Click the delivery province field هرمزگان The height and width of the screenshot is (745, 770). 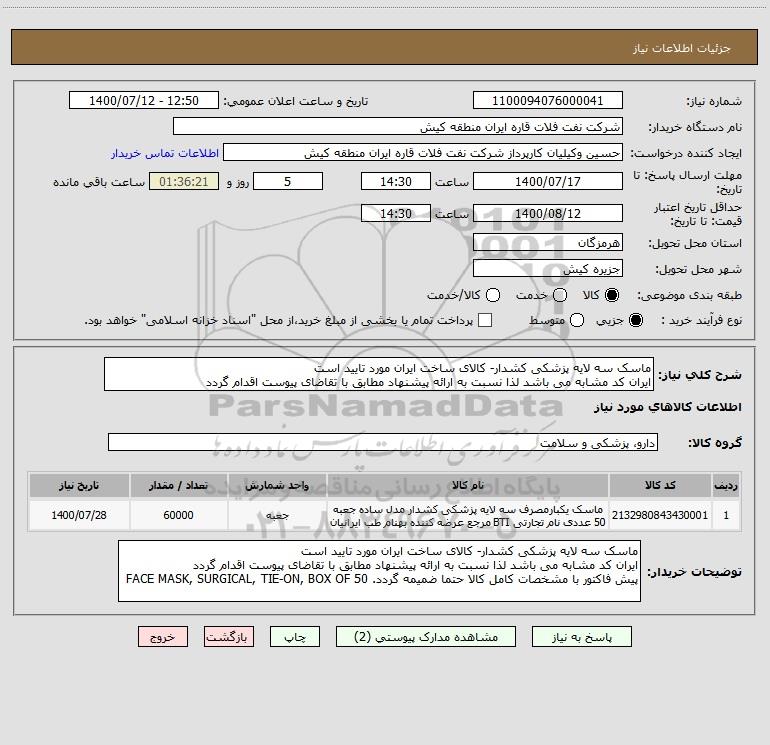click(548, 243)
